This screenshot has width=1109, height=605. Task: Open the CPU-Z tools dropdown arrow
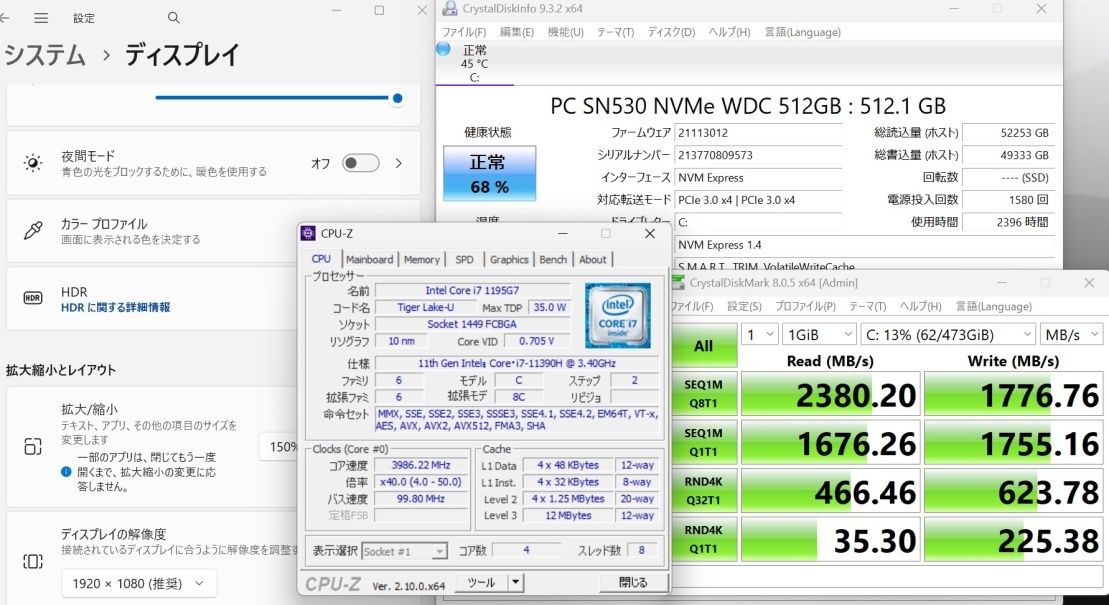pos(516,582)
